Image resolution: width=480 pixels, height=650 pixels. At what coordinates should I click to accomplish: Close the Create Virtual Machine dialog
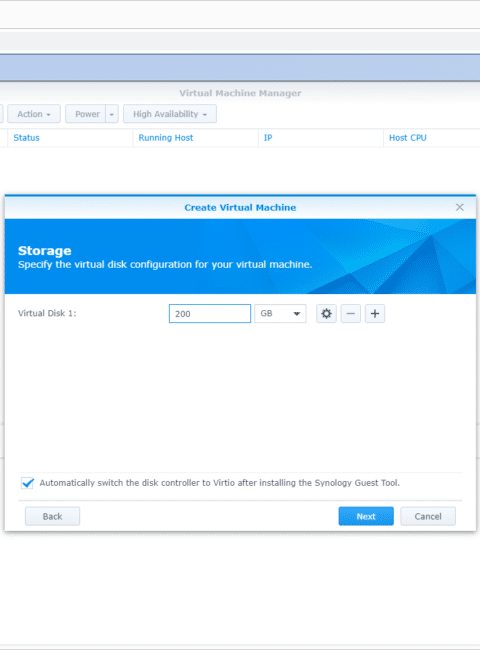coord(459,207)
